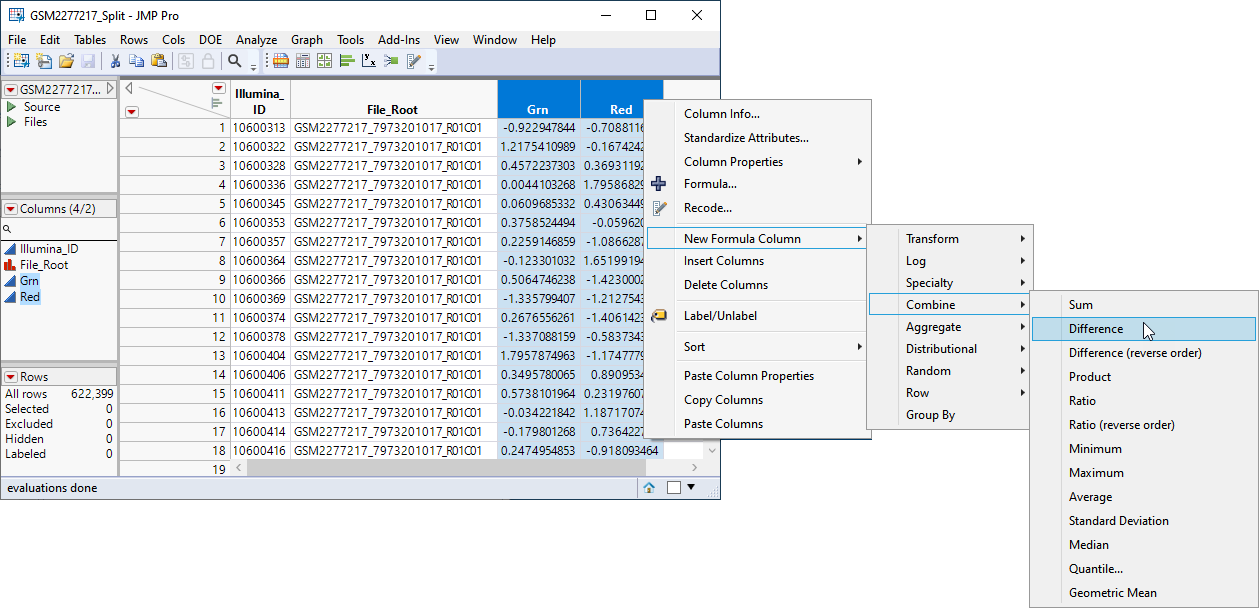
Task: Run the Source table script
Action: click(12, 107)
